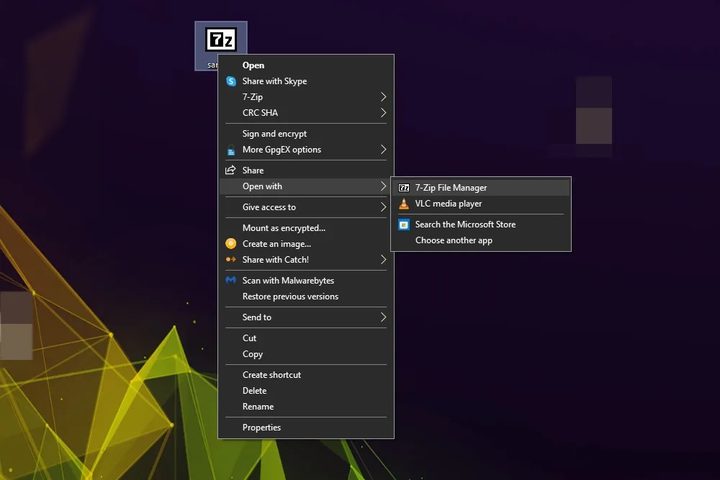Click the 7-Zip File Manager icon
The image size is (720, 480).
404,188
